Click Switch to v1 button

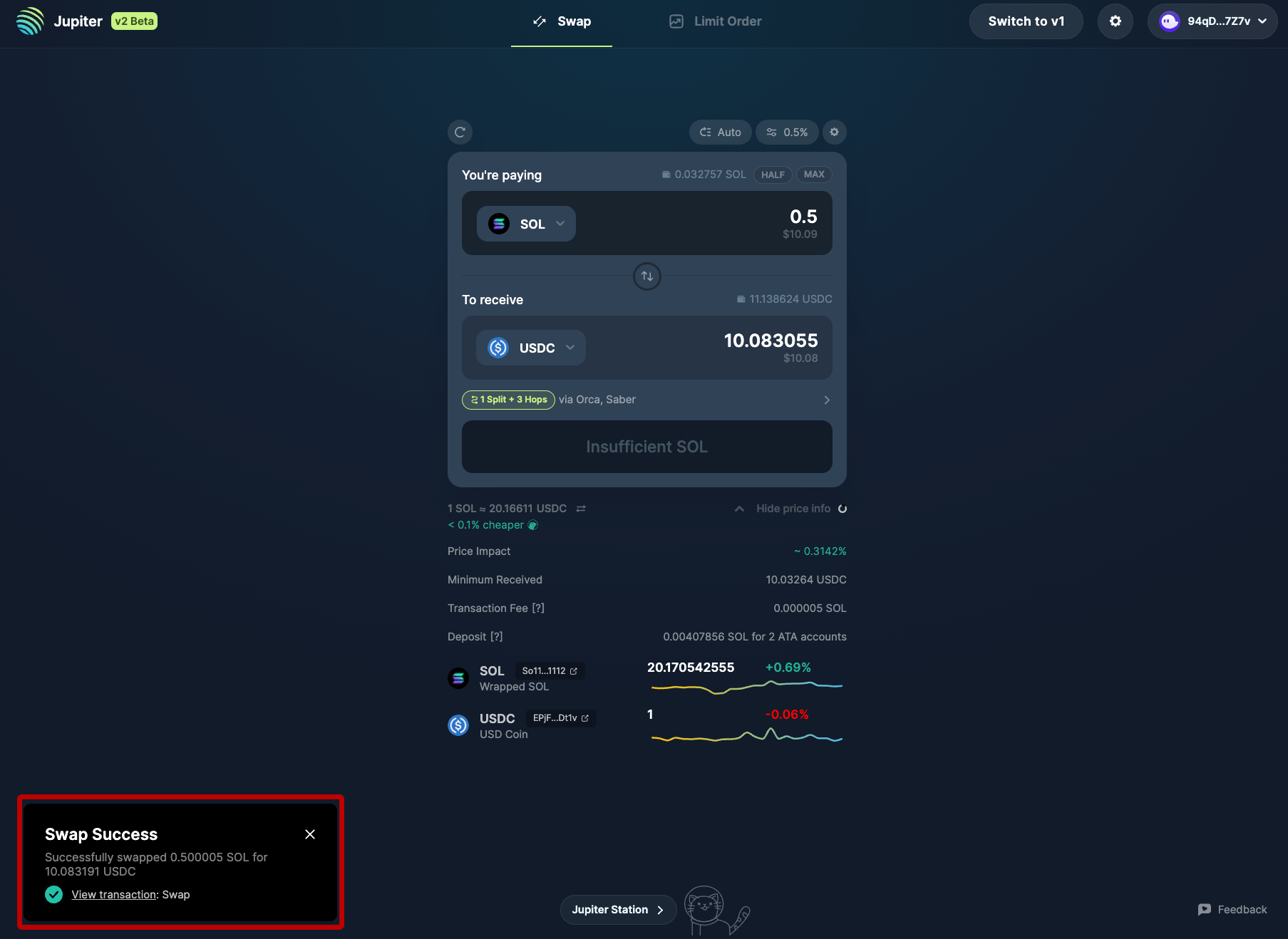(x=1026, y=21)
